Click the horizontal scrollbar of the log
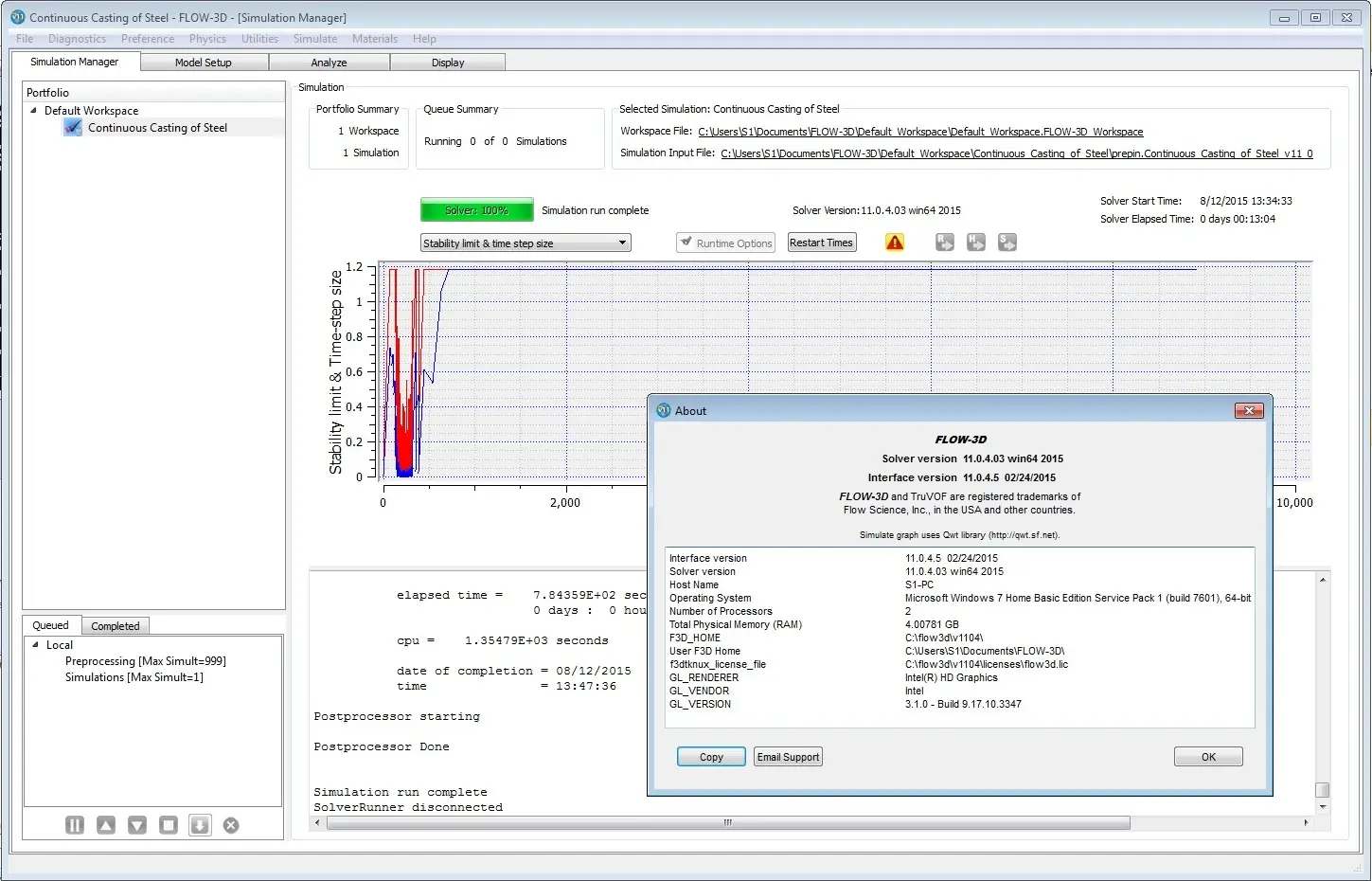This screenshot has height=881, width=1372. [728, 823]
